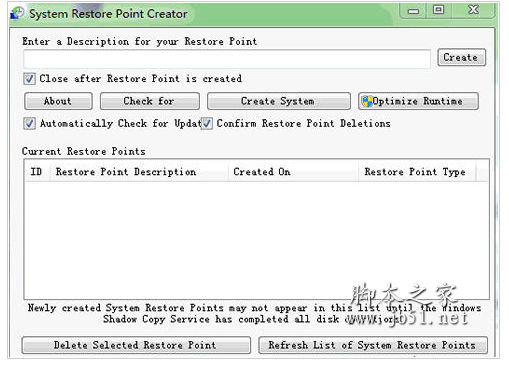509x365 pixels.
Task: Click the Optimize Runtime button
Action: click(418, 101)
